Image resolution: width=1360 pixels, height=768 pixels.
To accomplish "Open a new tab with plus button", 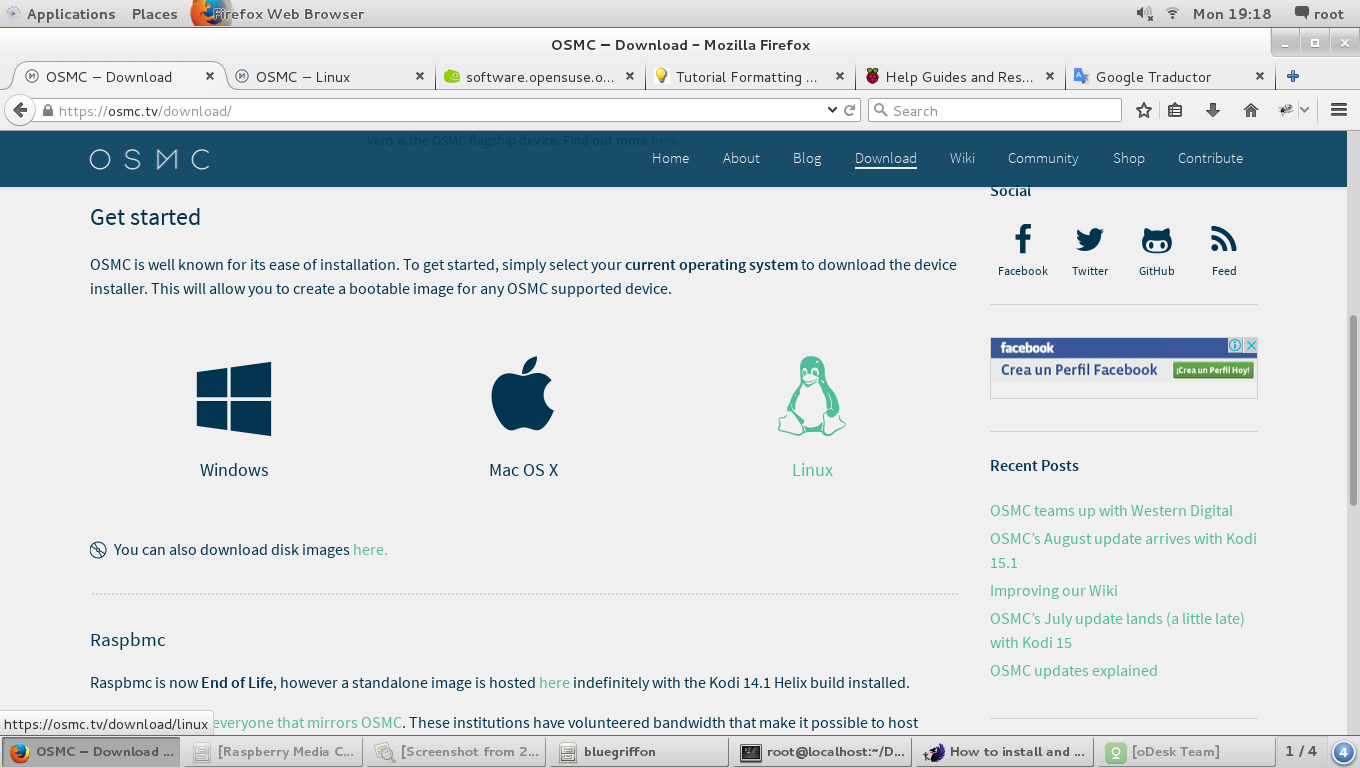I will 1293,76.
